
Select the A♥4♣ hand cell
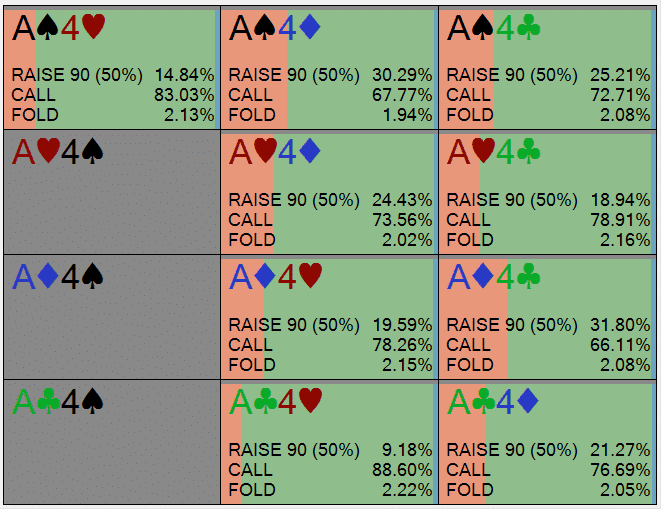click(546, 192)
